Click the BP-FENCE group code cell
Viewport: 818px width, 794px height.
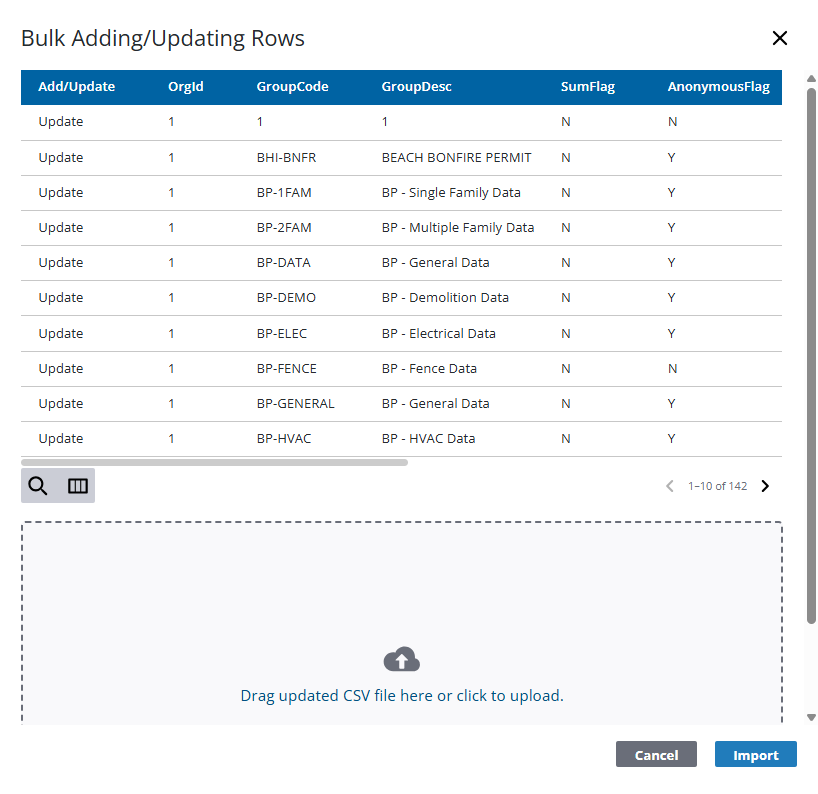[x=286, y=369]
